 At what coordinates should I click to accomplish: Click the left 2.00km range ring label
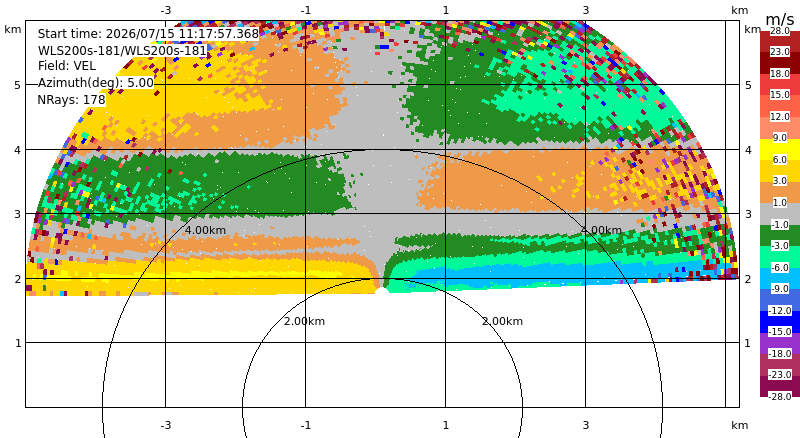tap(305, 321)
